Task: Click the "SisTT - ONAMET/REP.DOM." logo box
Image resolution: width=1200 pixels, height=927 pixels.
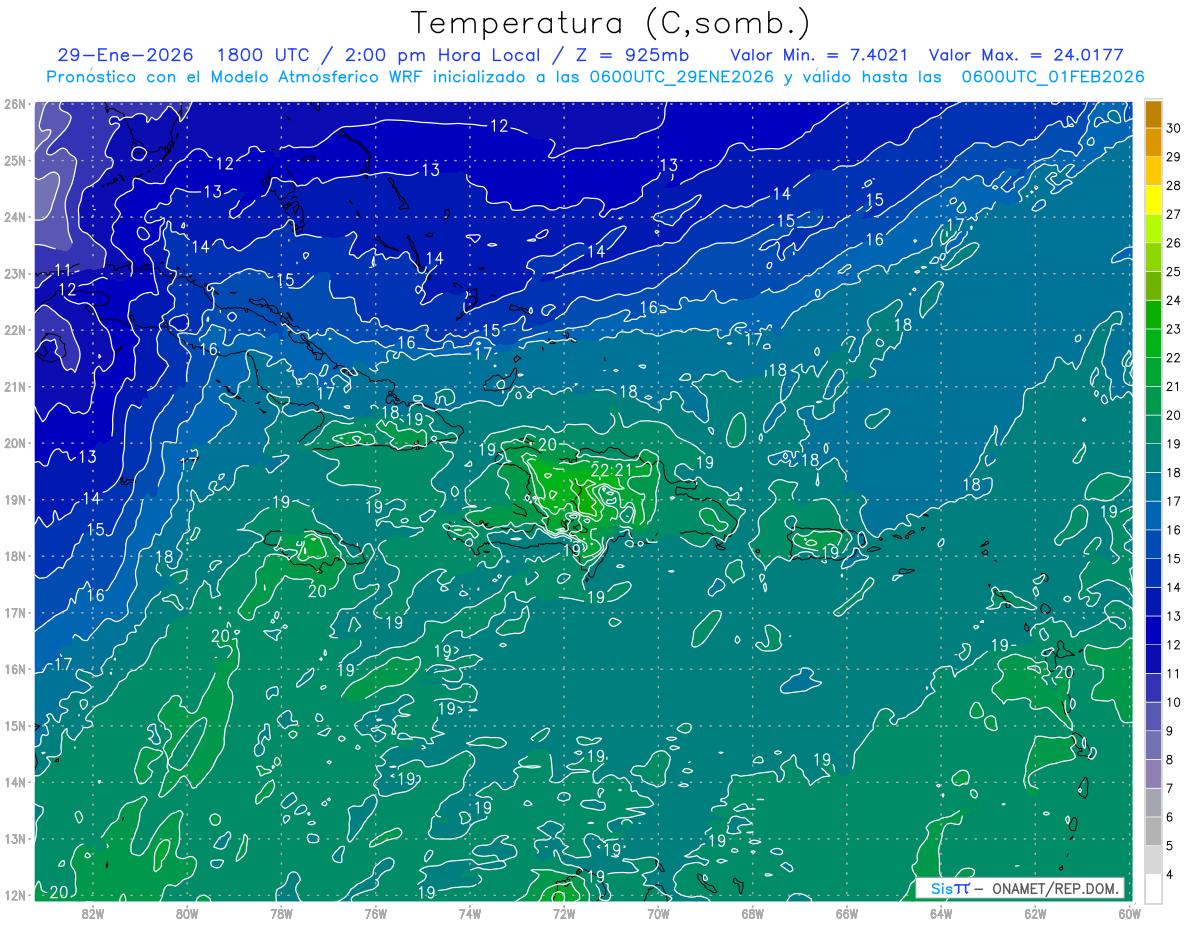Action: click(x=1020, y=888)
